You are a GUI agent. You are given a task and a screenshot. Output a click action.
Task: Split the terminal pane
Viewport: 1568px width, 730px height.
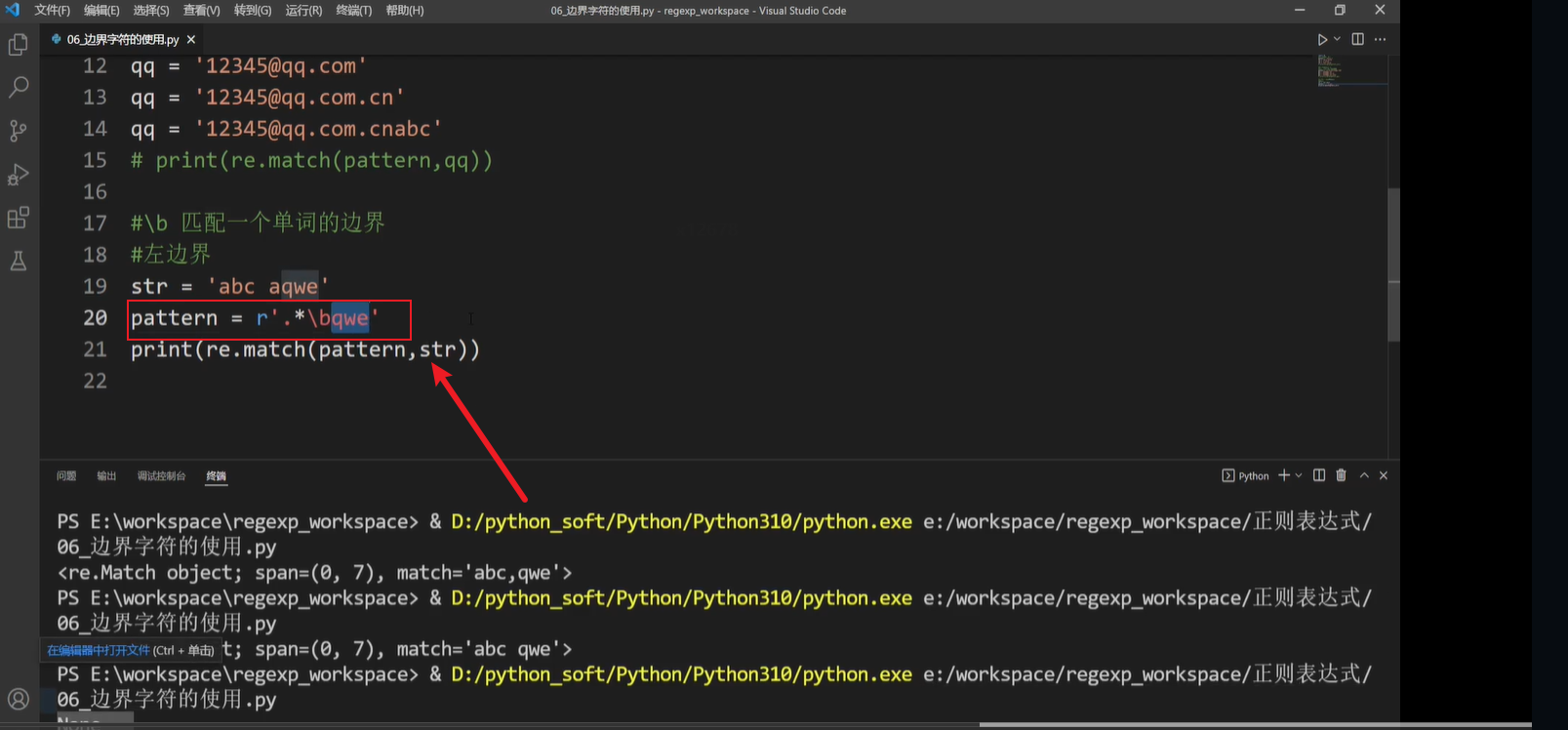point(1319,475)
